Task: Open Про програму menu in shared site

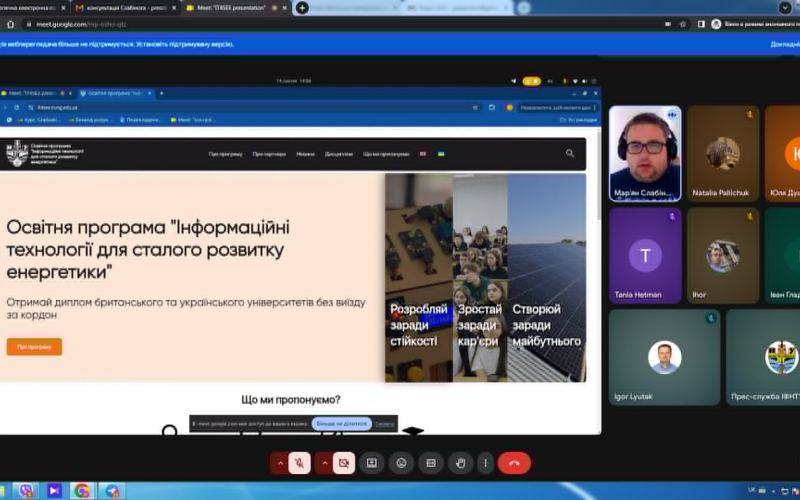Action: (225, 154)
